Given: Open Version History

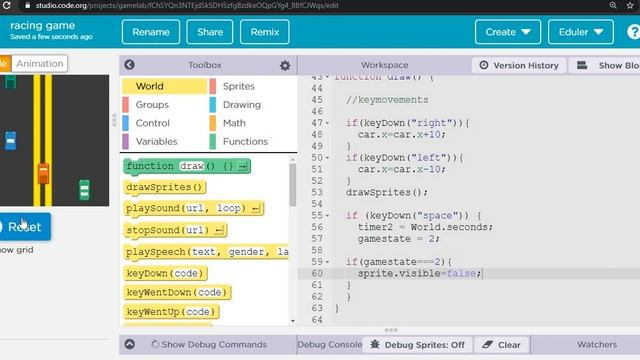Looking at the screenshot, I should click(x=519, y=65).
